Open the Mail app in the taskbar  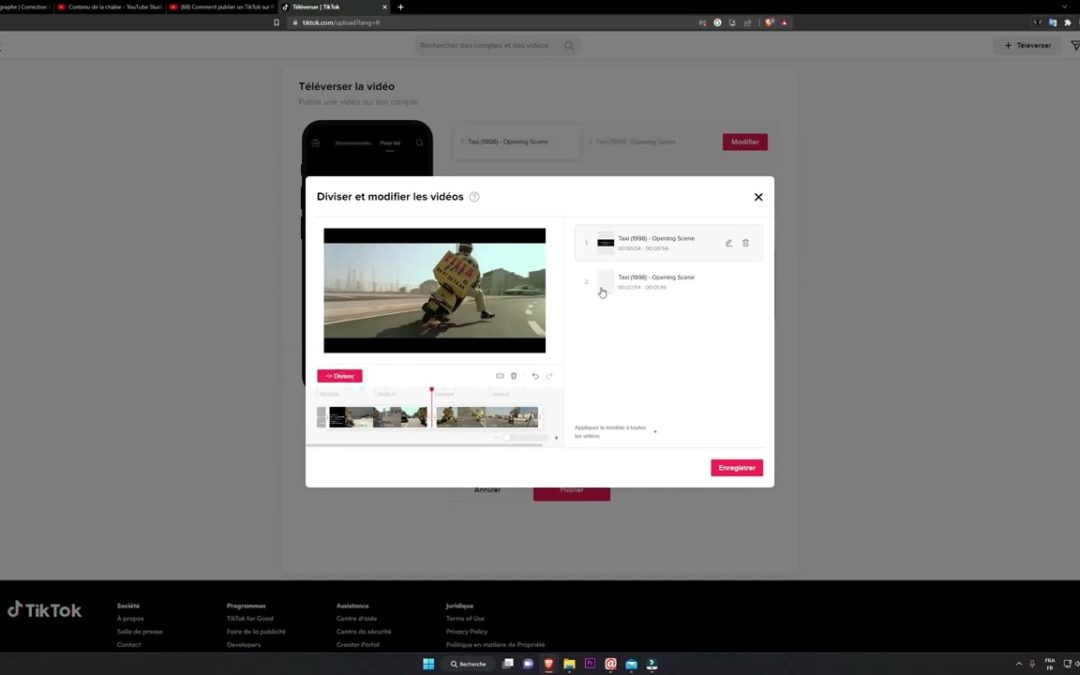[x=631, y=664]
